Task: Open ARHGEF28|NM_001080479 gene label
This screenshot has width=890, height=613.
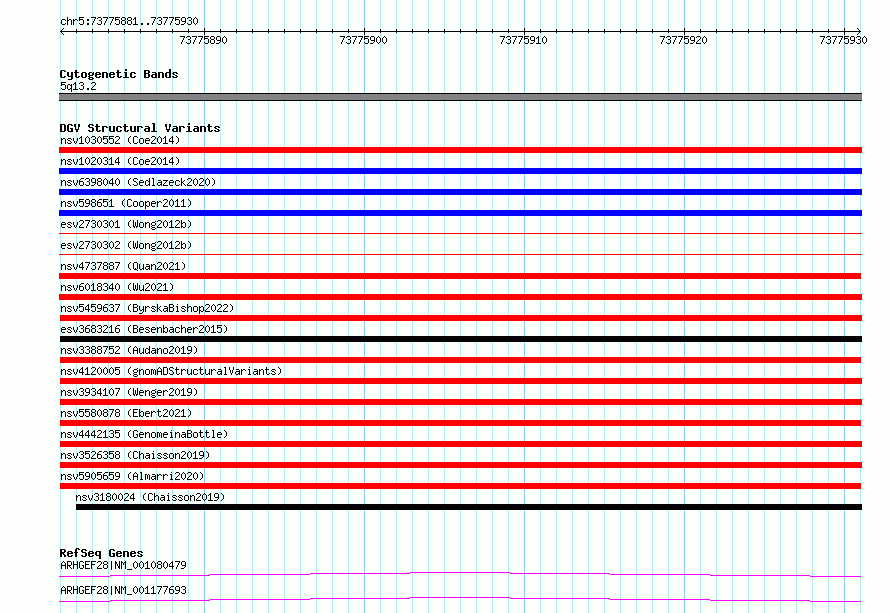Action: coord(123,565)
